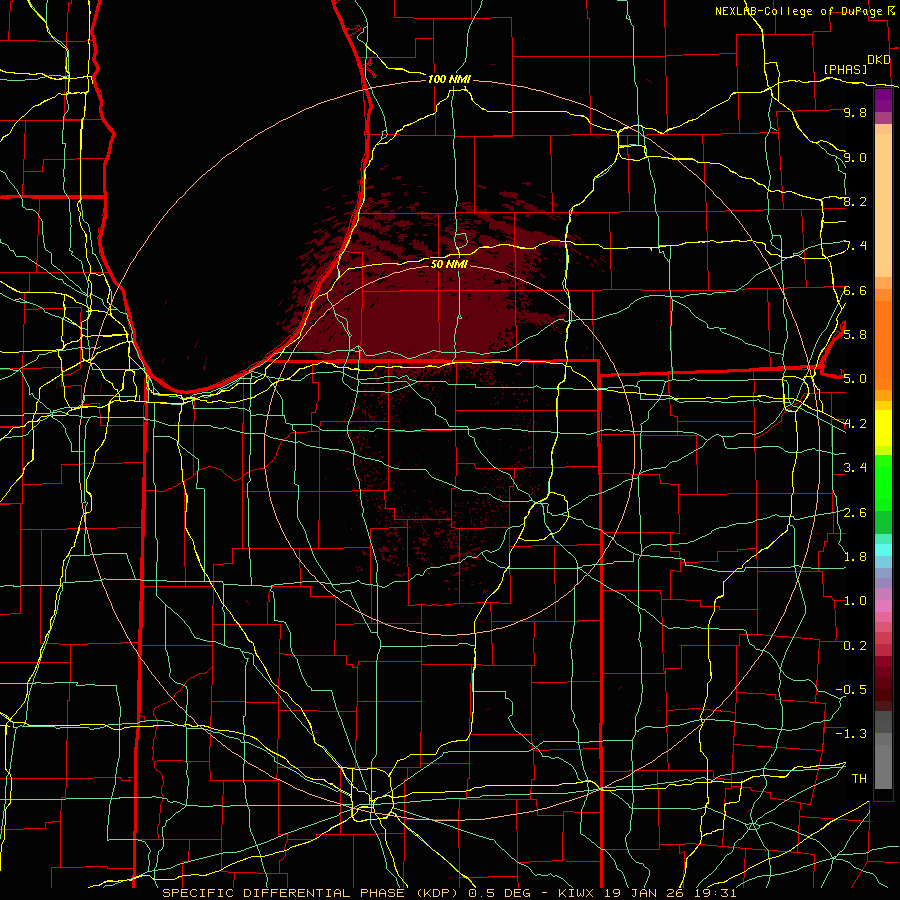Click the 5.8 scale value

855,334
